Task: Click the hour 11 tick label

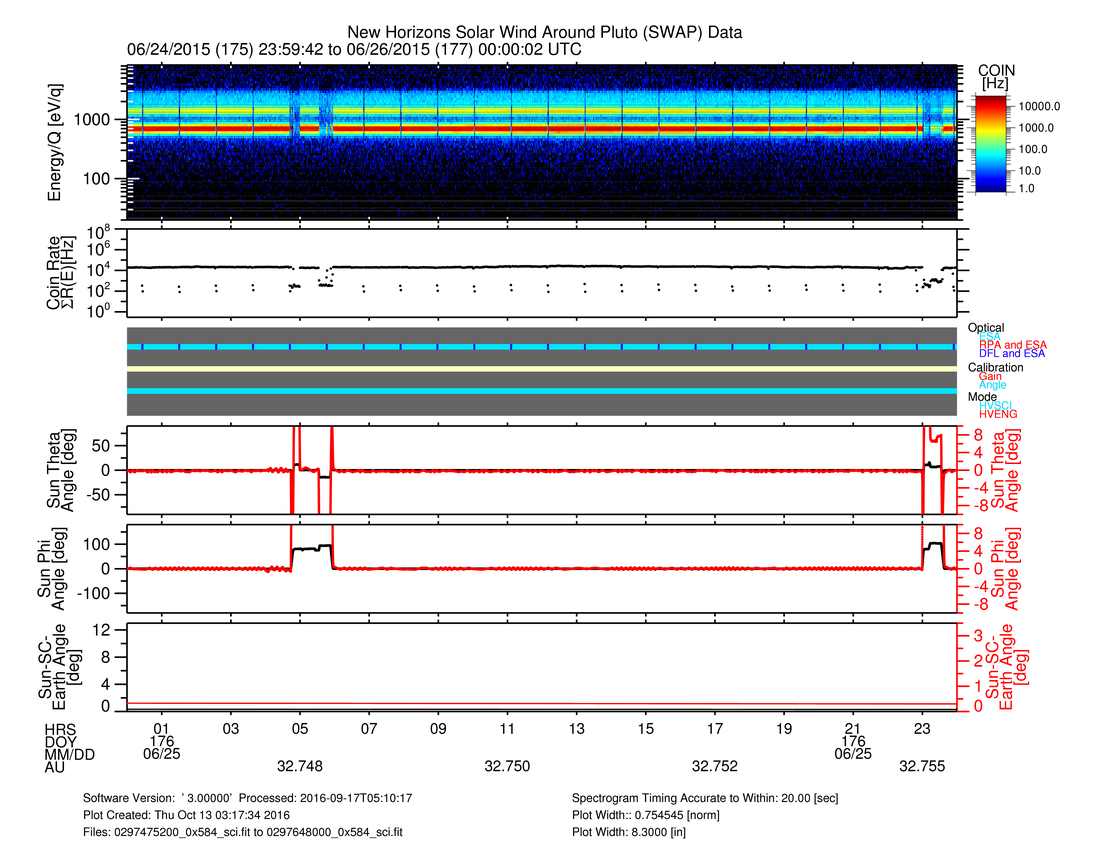Action: click(x=507, y=729)
